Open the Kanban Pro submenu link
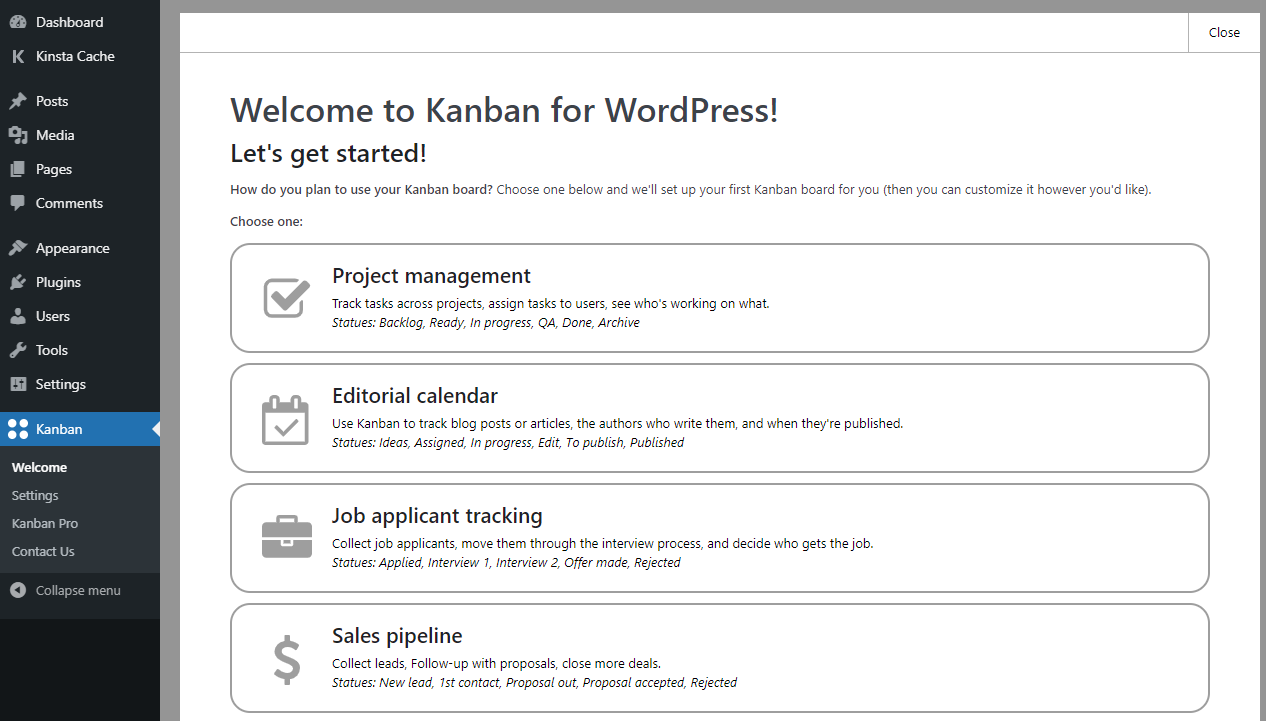Image resolution: width=1266 pixels, height=721 pixels. 45,523
